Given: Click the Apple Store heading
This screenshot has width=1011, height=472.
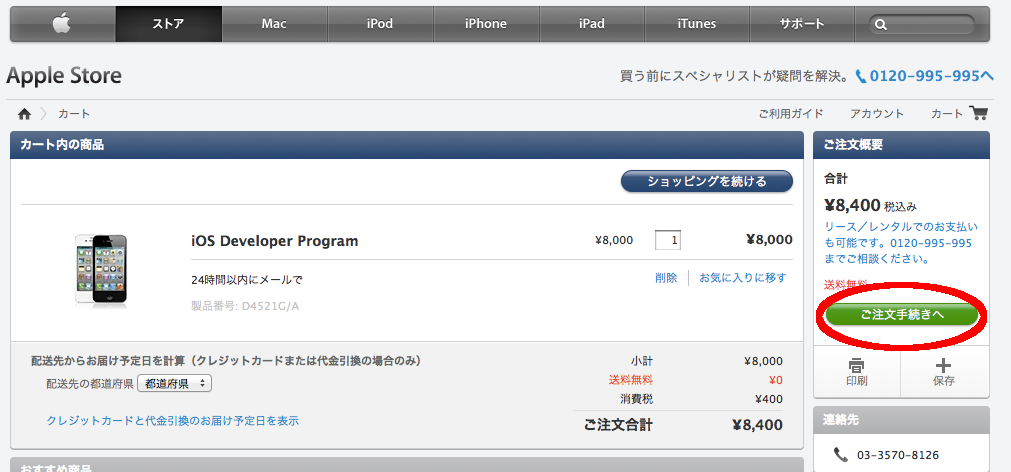Looking at the screenshot, I should tap(64, 76).
